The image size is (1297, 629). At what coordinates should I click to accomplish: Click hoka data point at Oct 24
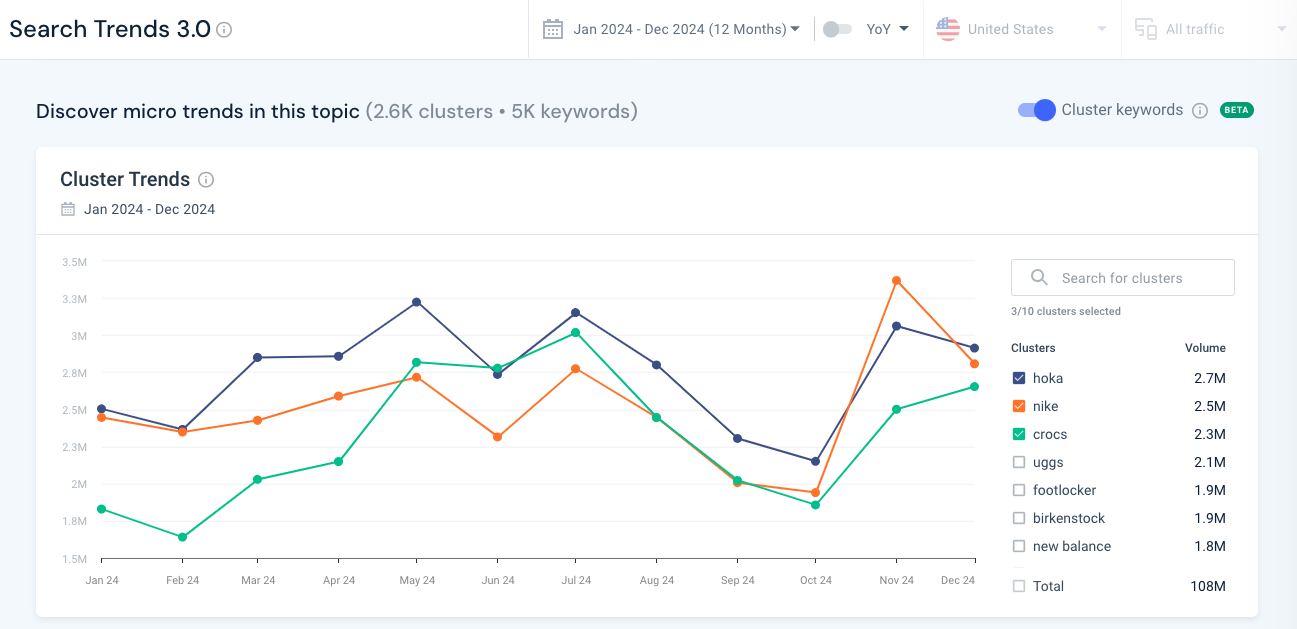[816, 461]
